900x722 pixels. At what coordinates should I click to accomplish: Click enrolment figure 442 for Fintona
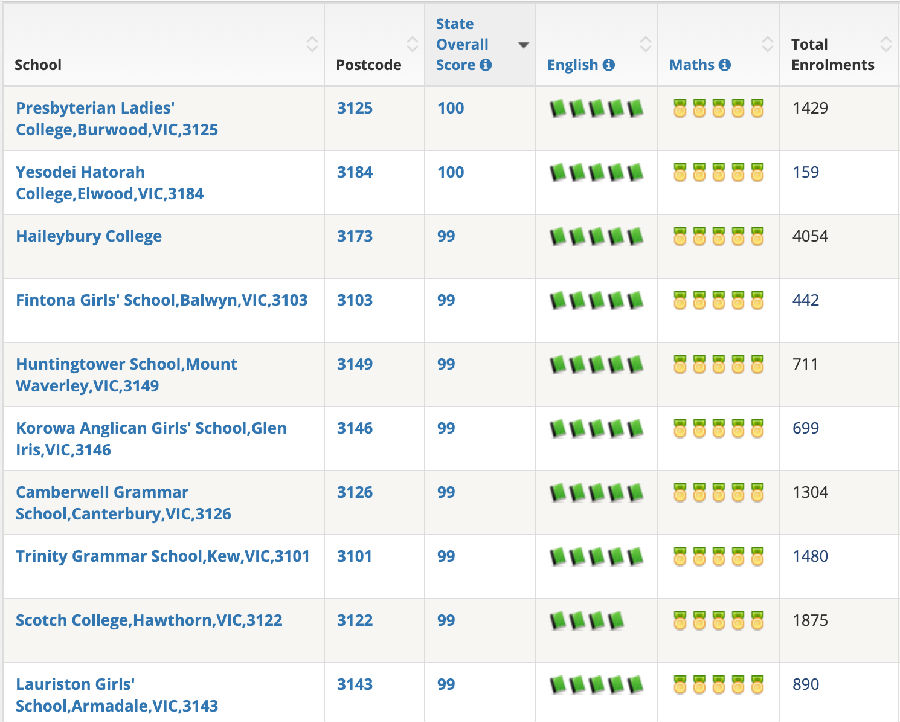[805, 300]
